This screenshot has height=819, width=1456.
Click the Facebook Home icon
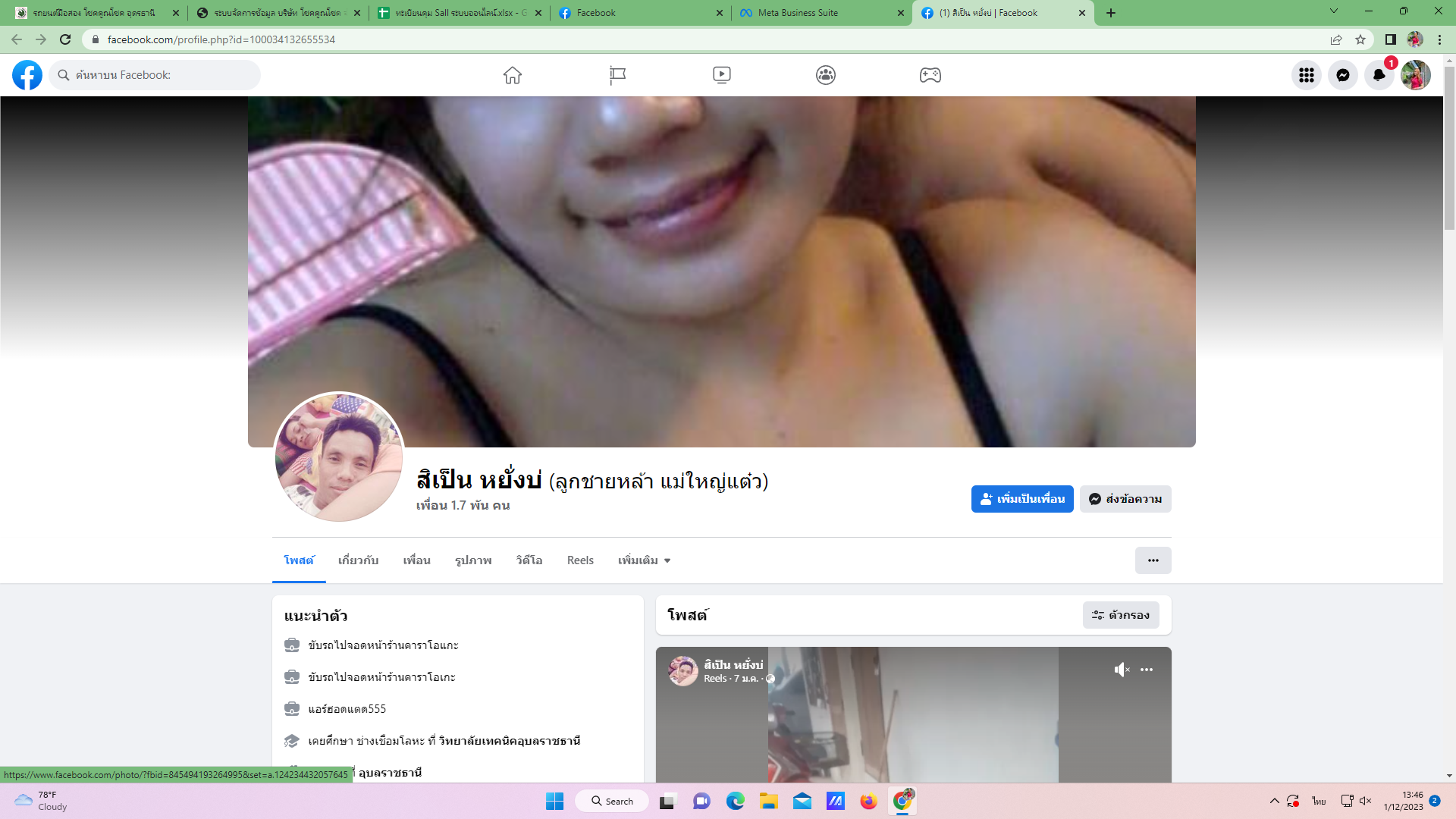tap(513, 75)
